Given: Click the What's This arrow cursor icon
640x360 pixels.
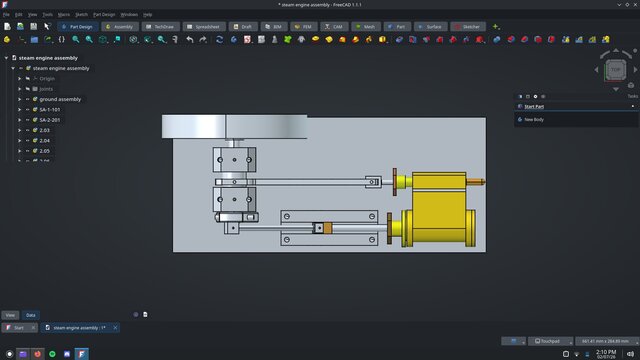Looking at the screenshot, I should pos(47,27).
